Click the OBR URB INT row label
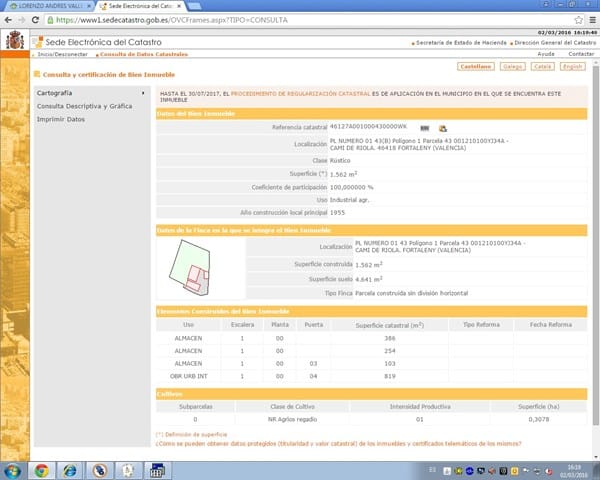 pos(188,376)
